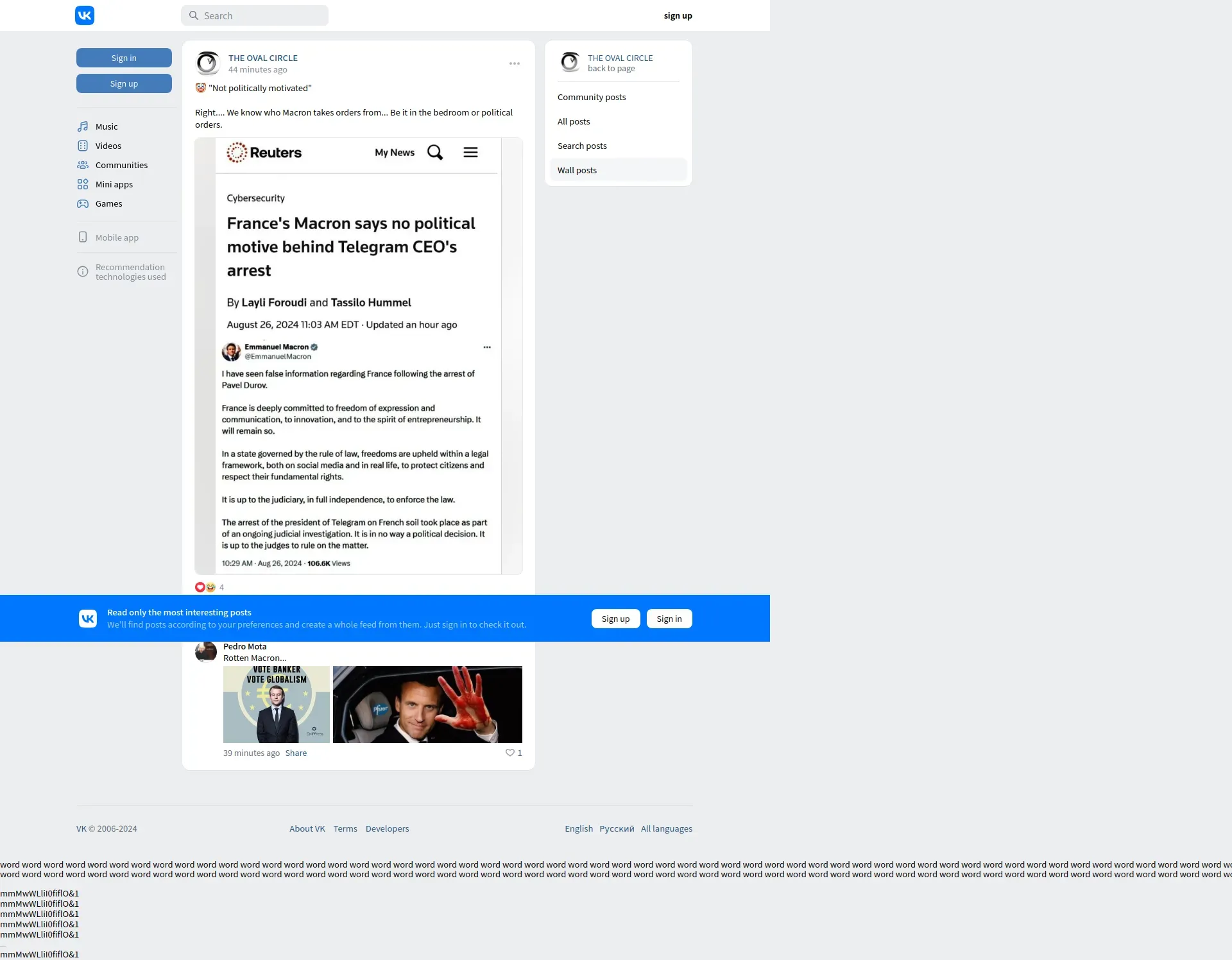This screenshot has height=960, width=1232.
Task: Open the Music section icon
Action: 83,126
